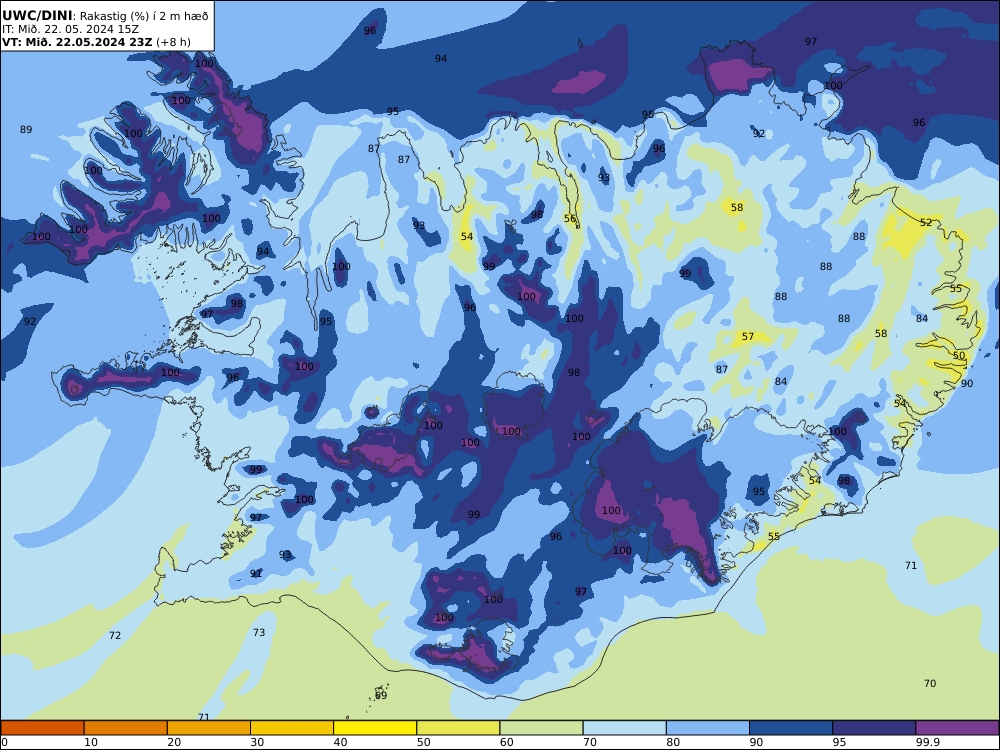The image size is (1000, 750).
Task: Click the '60' legend tick label
Action: coord(506,742)
